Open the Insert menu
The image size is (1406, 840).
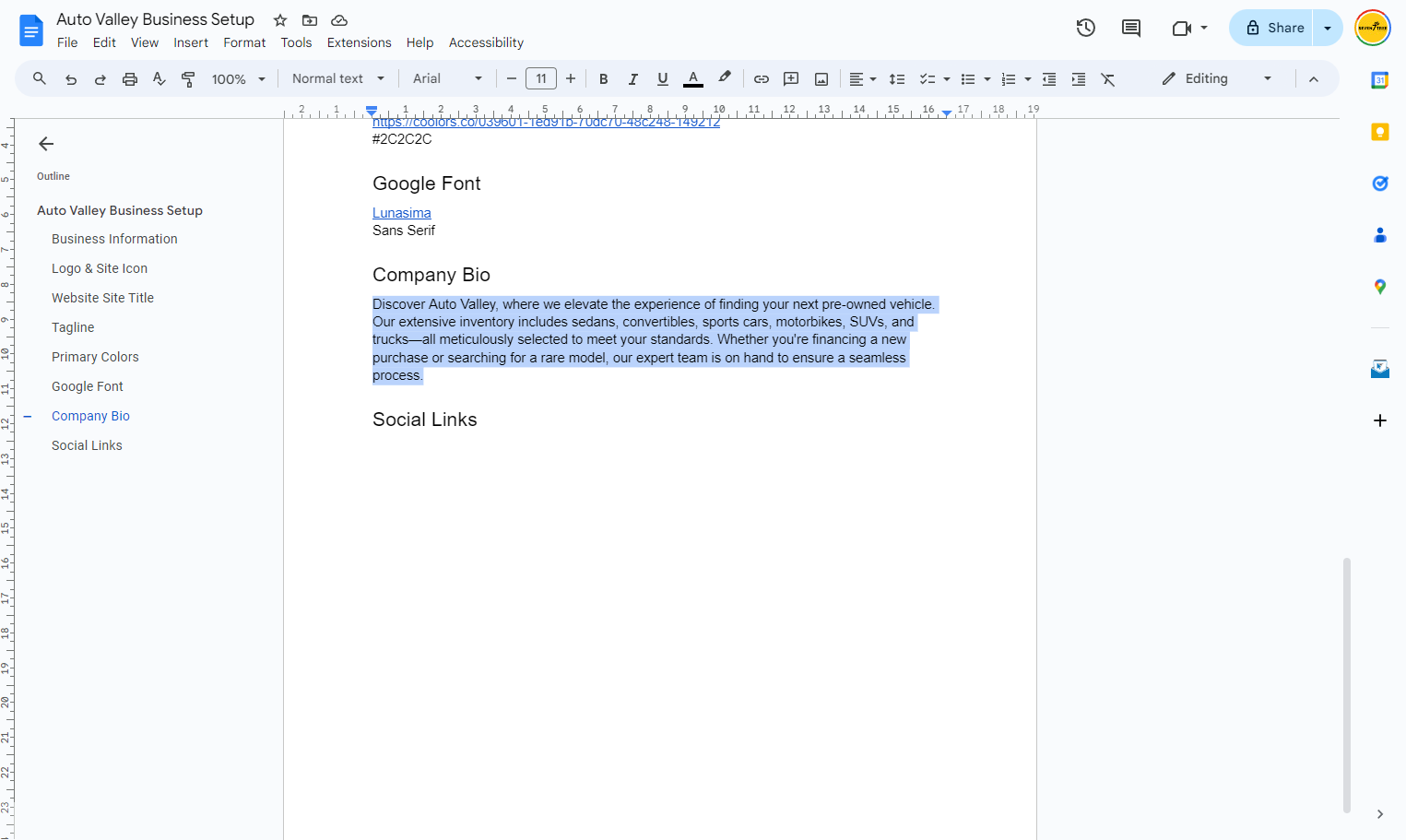(191, 42)
